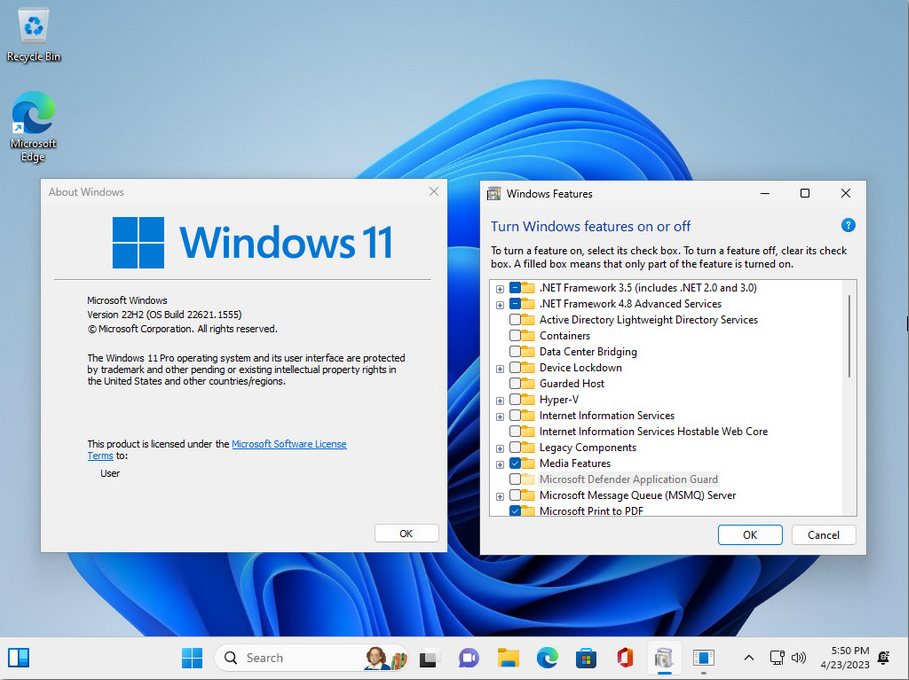This screenshot has width=909, height=680.
Task: Switch to Windows Features taskbar icon
Action: click(x=664, y=658)
